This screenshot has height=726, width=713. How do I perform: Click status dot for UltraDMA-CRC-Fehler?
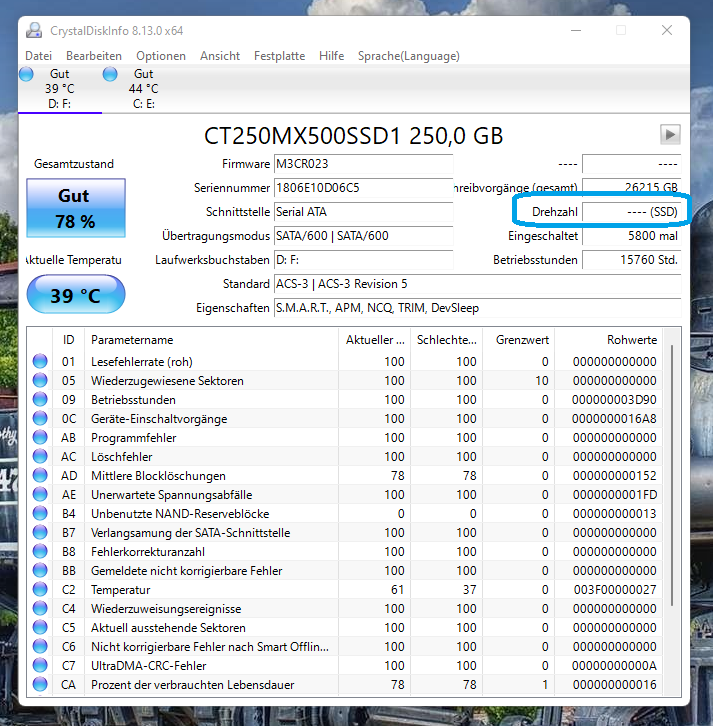[40, 665]
